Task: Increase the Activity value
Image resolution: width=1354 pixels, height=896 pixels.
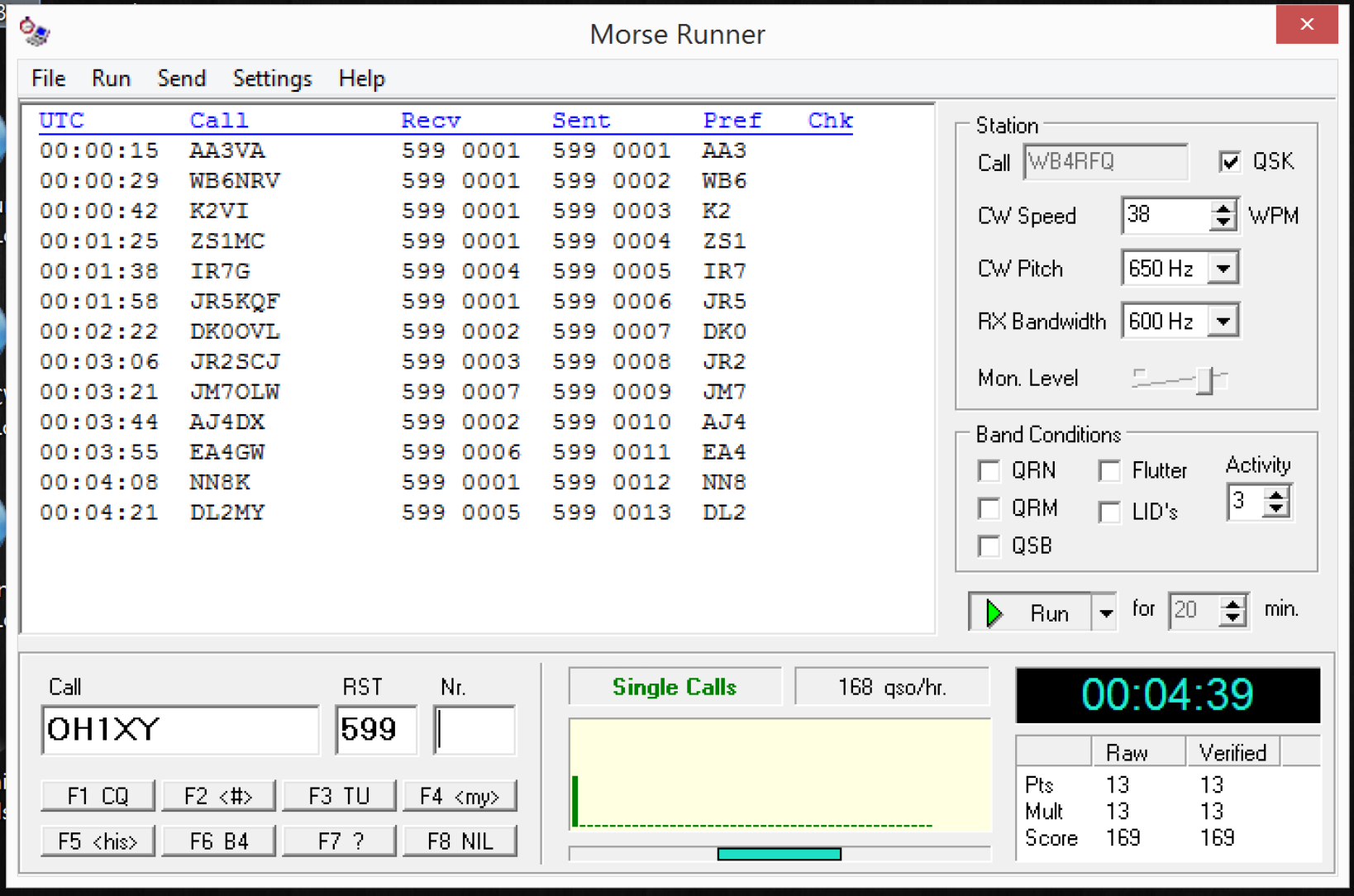Action: [1277, 494]
